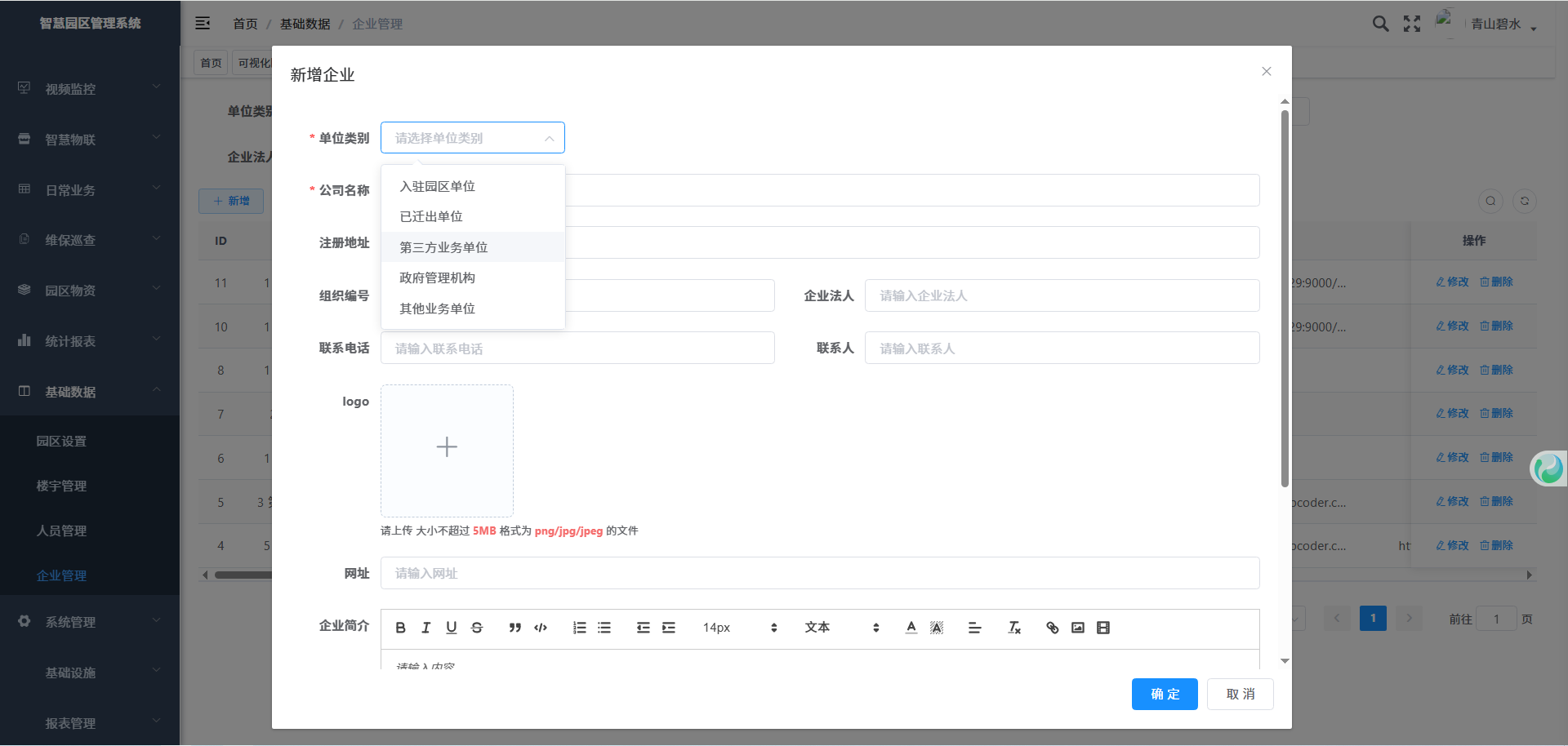Choose the 入驻园区单位 option

pyautogui.click(x=437, y=186)
